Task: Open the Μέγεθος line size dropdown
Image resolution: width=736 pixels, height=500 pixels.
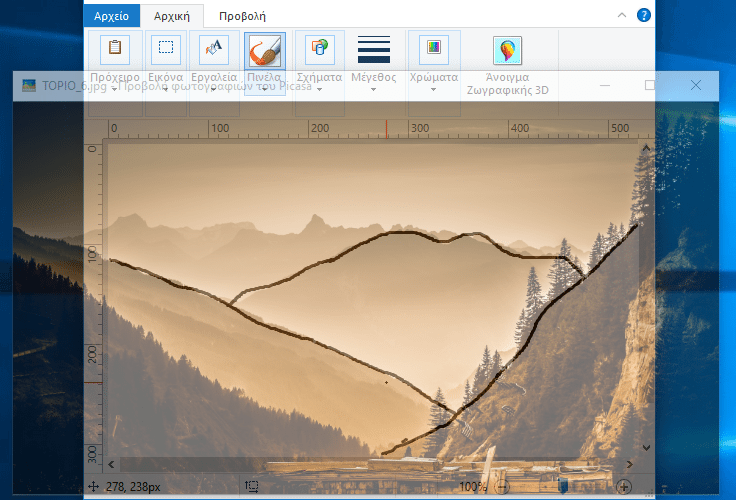Action: [x=374, y=63]
